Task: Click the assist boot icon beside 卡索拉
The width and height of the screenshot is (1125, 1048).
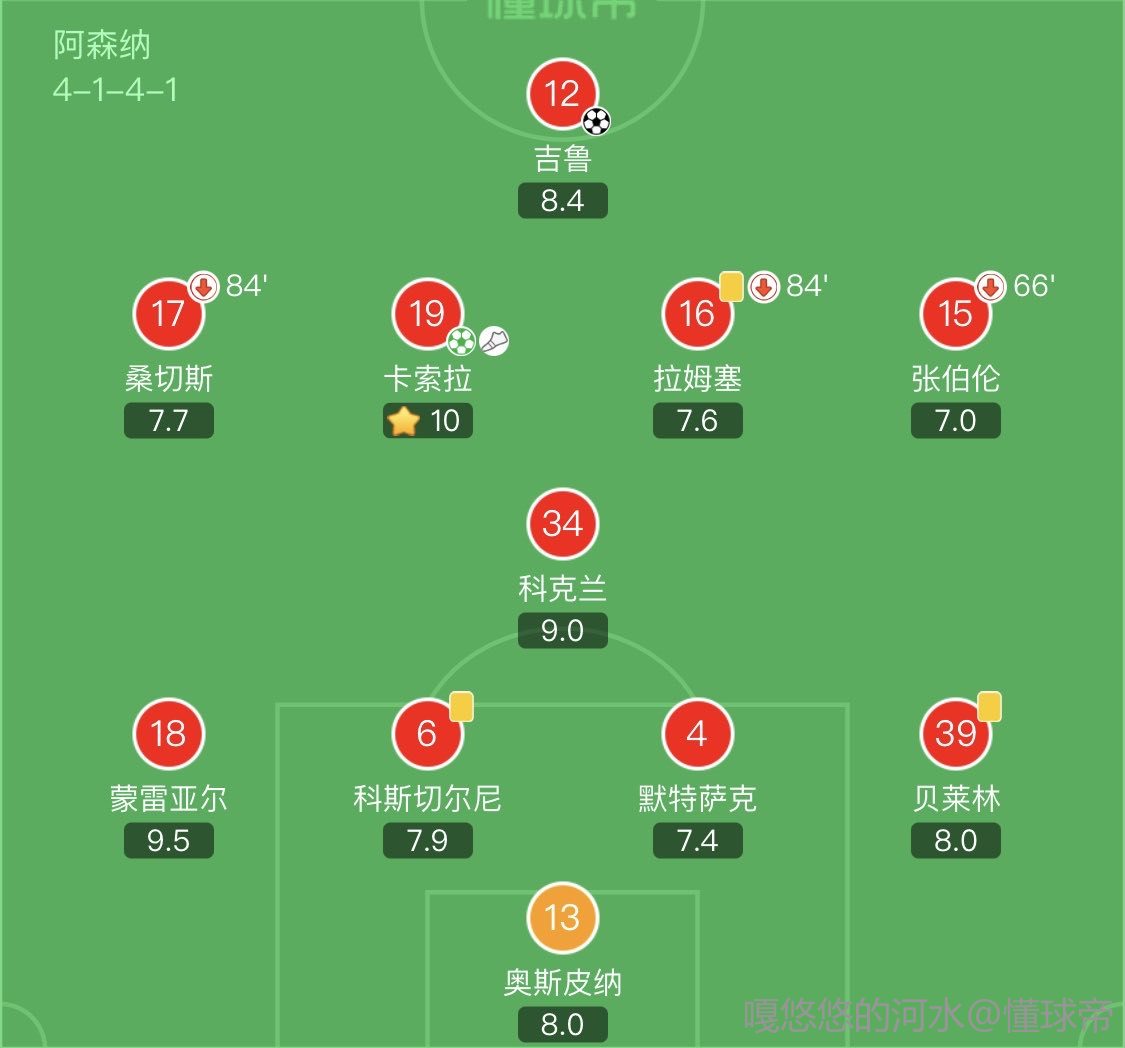Action: tap(494, 342)
